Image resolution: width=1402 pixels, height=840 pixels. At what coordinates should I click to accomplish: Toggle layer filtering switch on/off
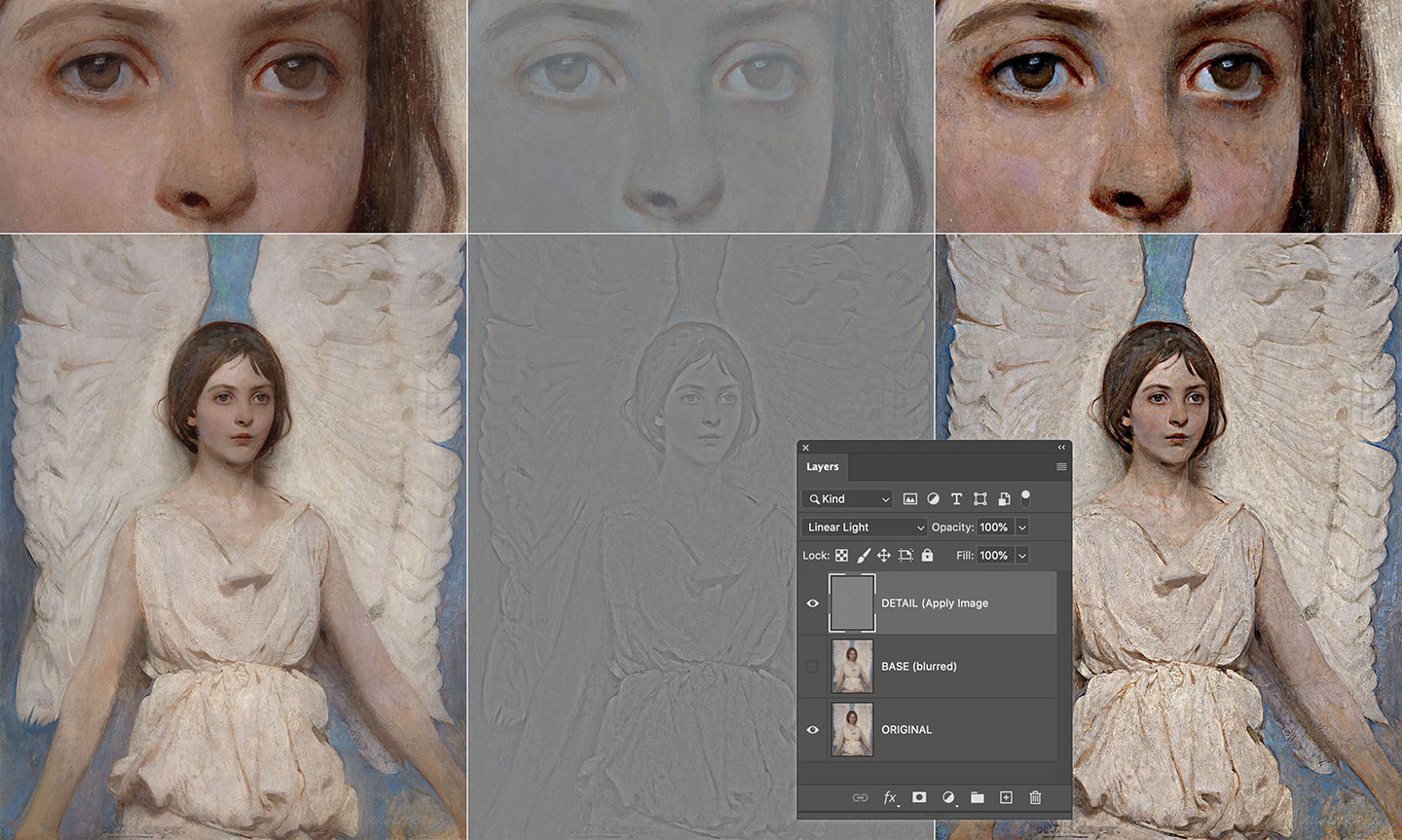[1025, 497]
